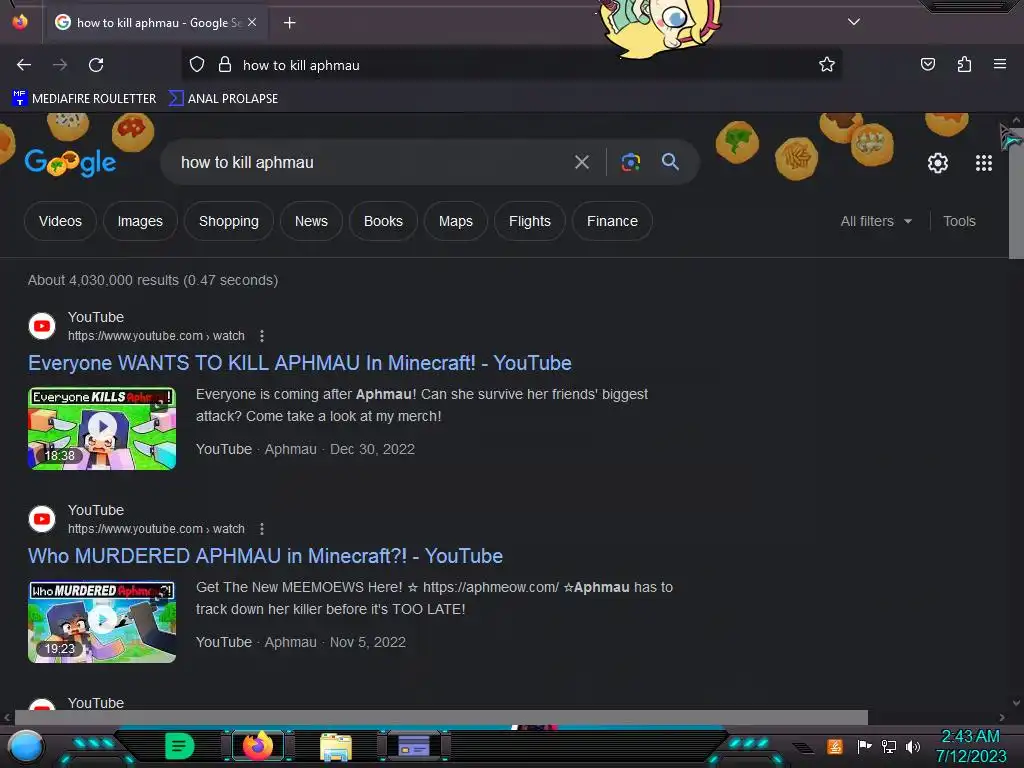Image resolution: width=1024 pixels, height=768 pixels.
Task: Open the Firefox extensions puzzle icon
Action: (x=964, y=64)
